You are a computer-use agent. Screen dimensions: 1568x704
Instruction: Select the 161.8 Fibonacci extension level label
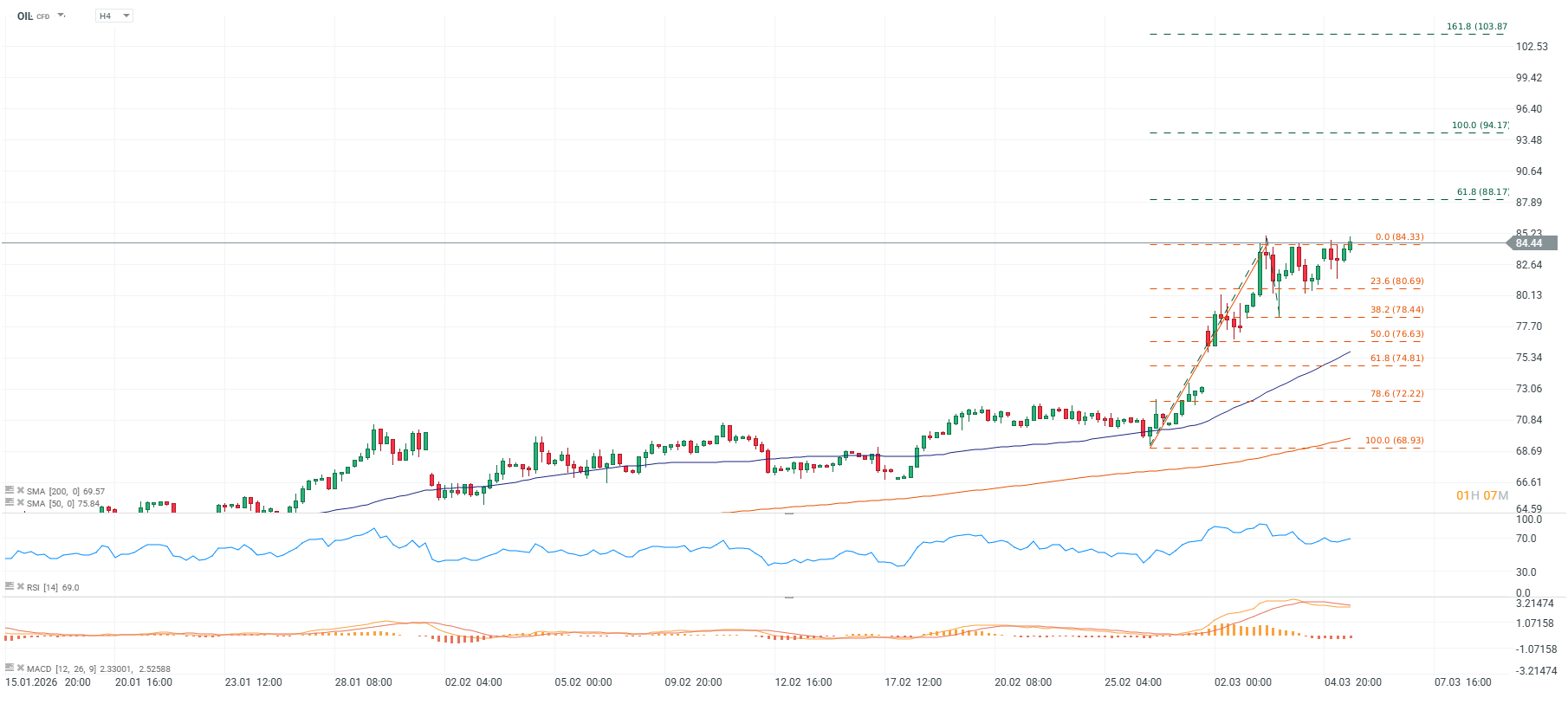pos(1476,27)
